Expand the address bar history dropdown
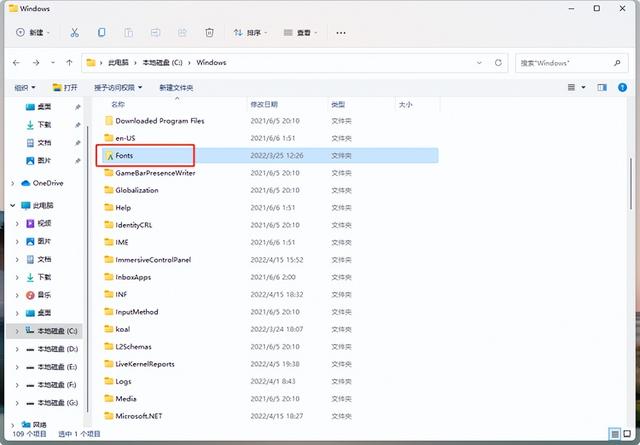Screen dimensions: 640x445 tap(479, 62)
